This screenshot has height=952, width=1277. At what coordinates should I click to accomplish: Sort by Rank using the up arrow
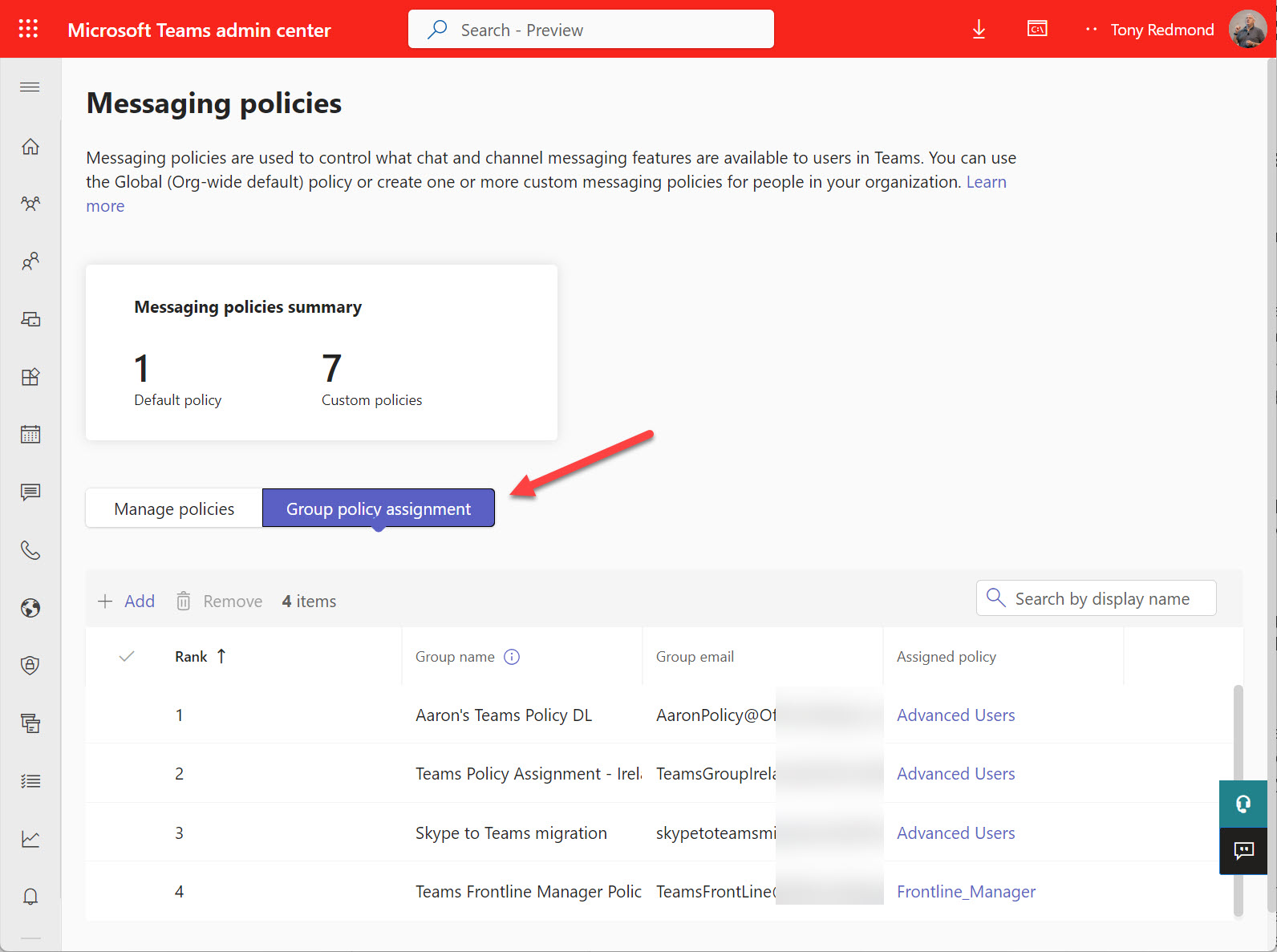[221, 656]
